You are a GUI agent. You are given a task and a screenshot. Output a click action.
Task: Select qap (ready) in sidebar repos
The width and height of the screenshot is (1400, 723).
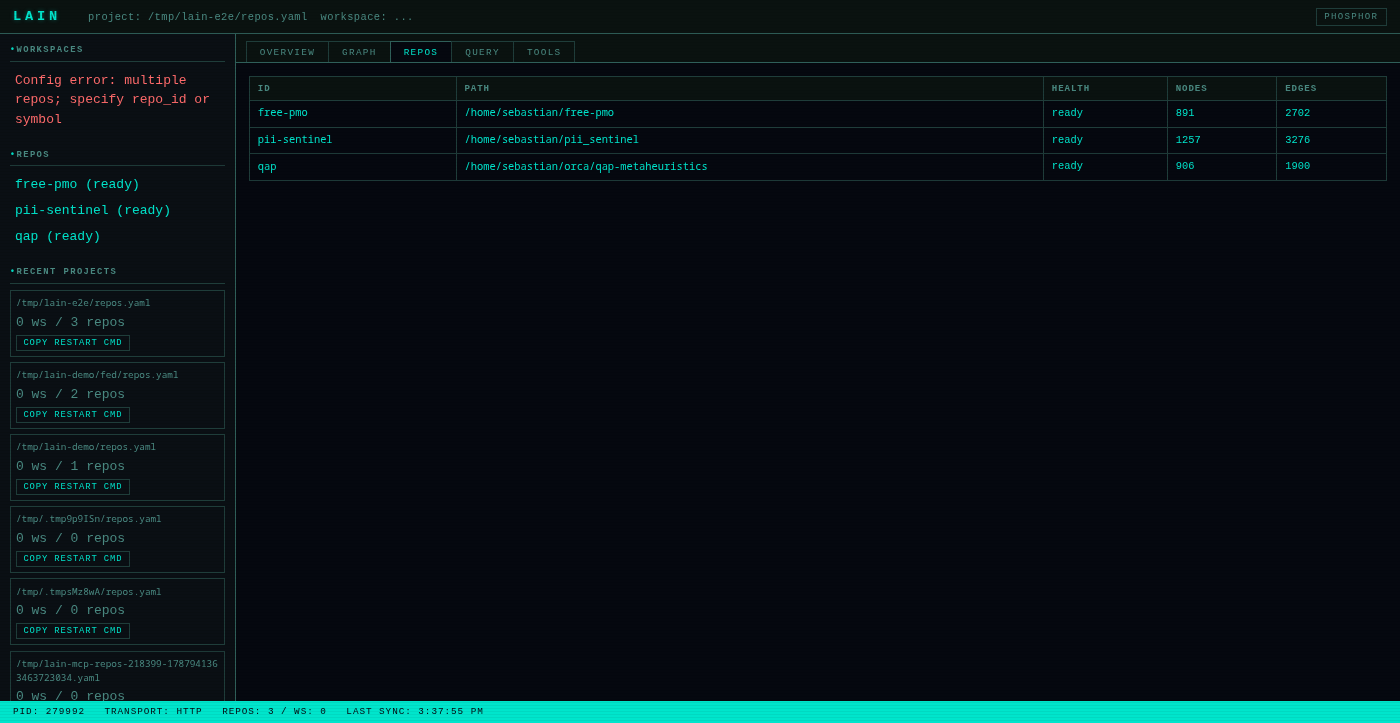click(58, 237)
